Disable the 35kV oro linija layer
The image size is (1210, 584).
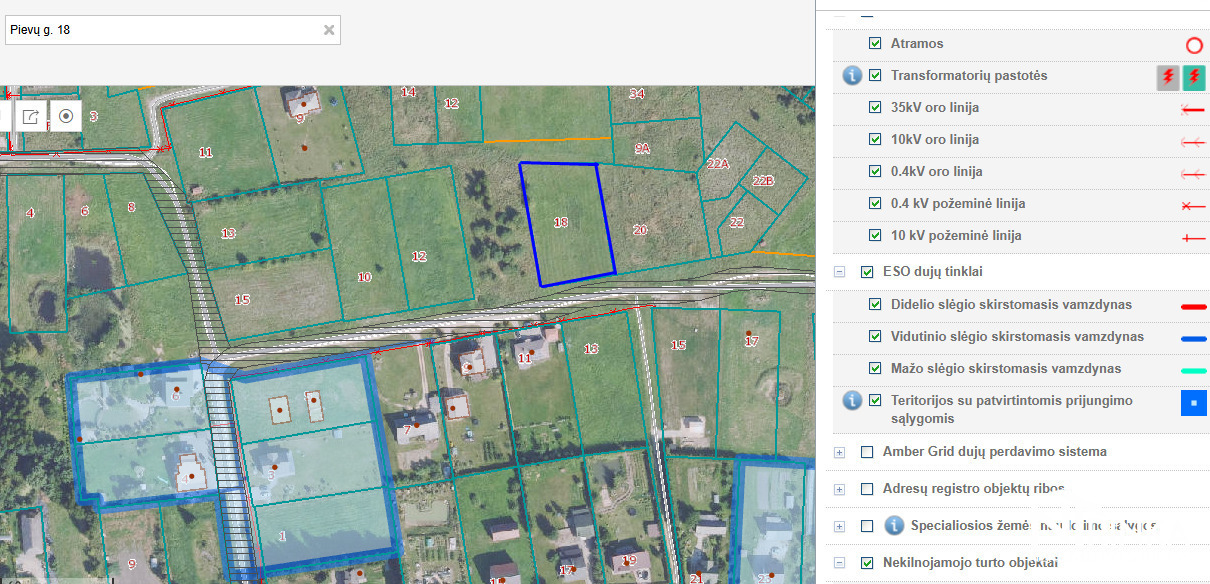coord(875,108)
